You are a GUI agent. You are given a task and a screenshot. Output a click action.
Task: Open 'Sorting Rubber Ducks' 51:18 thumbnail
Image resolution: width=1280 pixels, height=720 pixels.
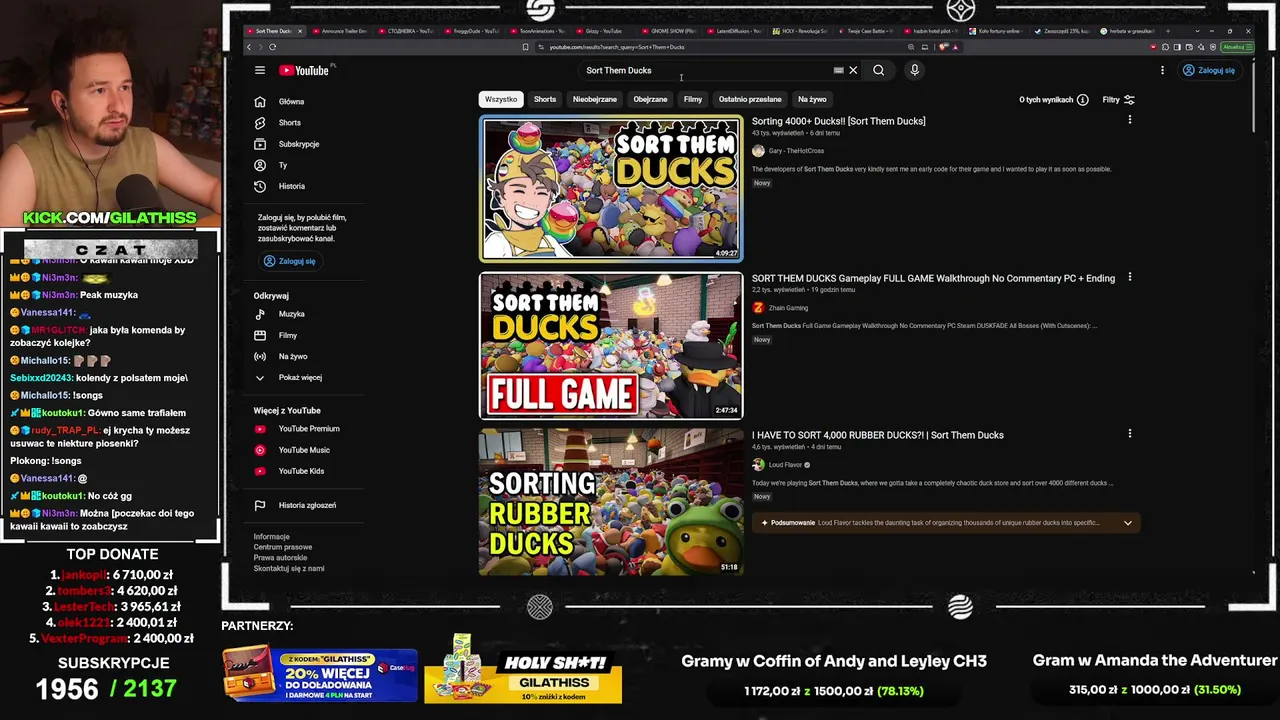pyautogui.click(x=611, y=502)
